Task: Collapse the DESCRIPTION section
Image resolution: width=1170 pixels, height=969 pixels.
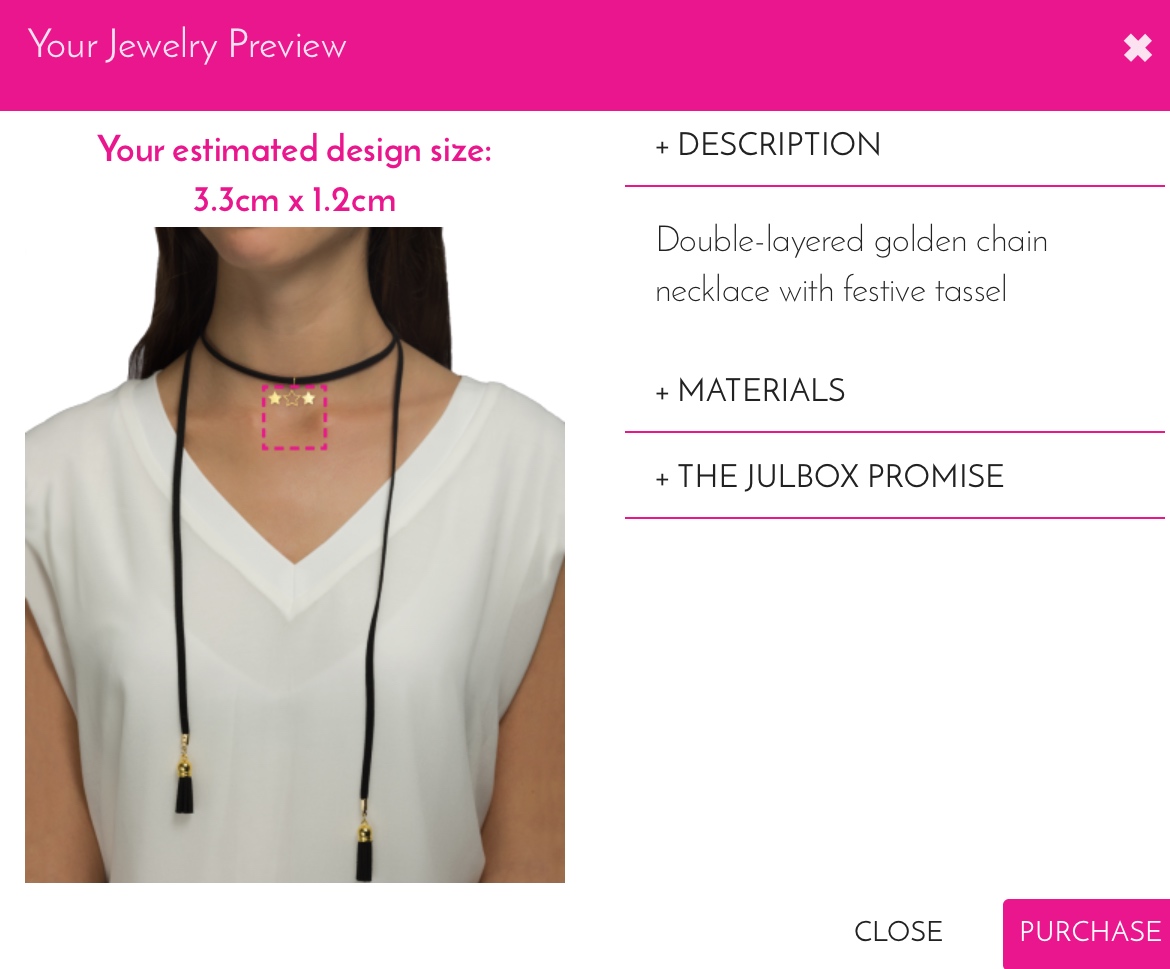Action: click(x=769, y=145)
